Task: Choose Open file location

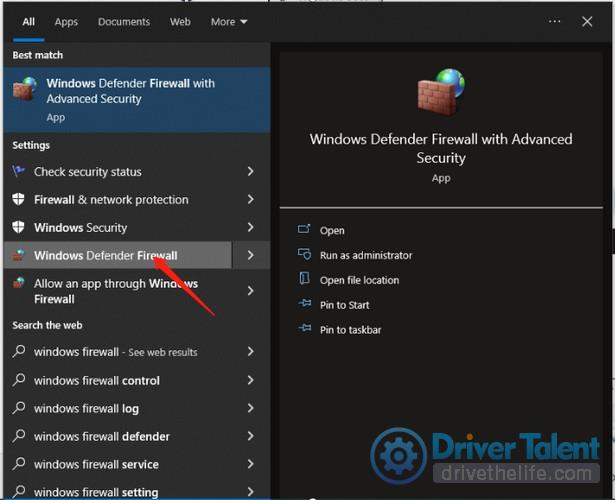Action: coord(359,280)
